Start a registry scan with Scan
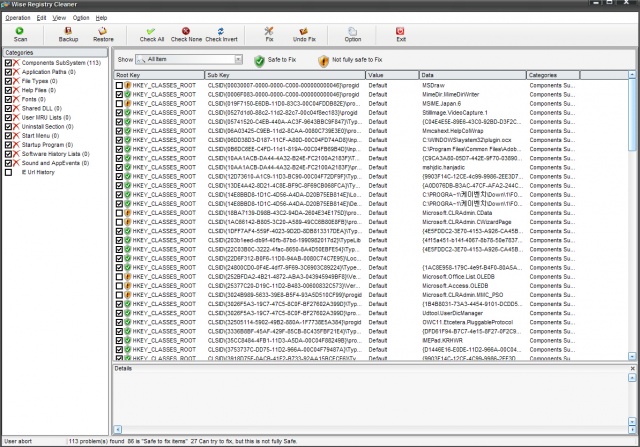Viewport: 640px width, 447px height. (20, 34)
